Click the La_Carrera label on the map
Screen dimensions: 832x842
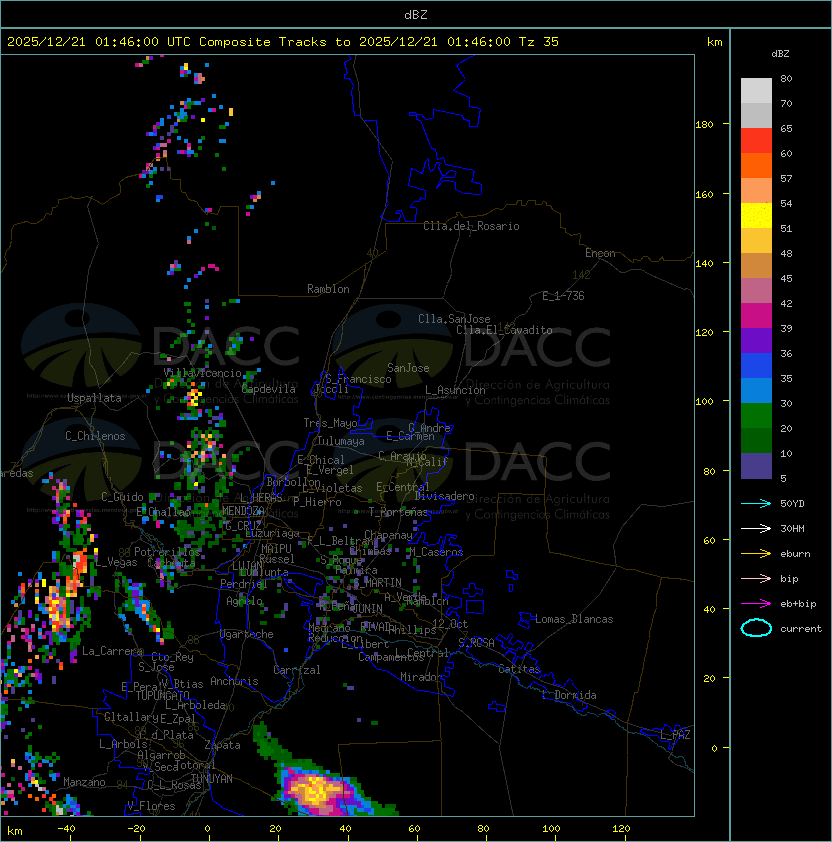click(113, 651)
